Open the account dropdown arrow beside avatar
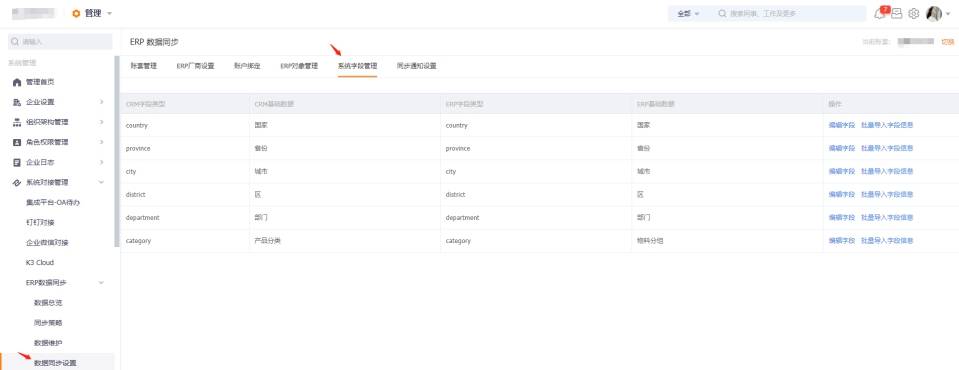Screen dimensions: 959x370 pyautogui.click(x=947, y=14)
